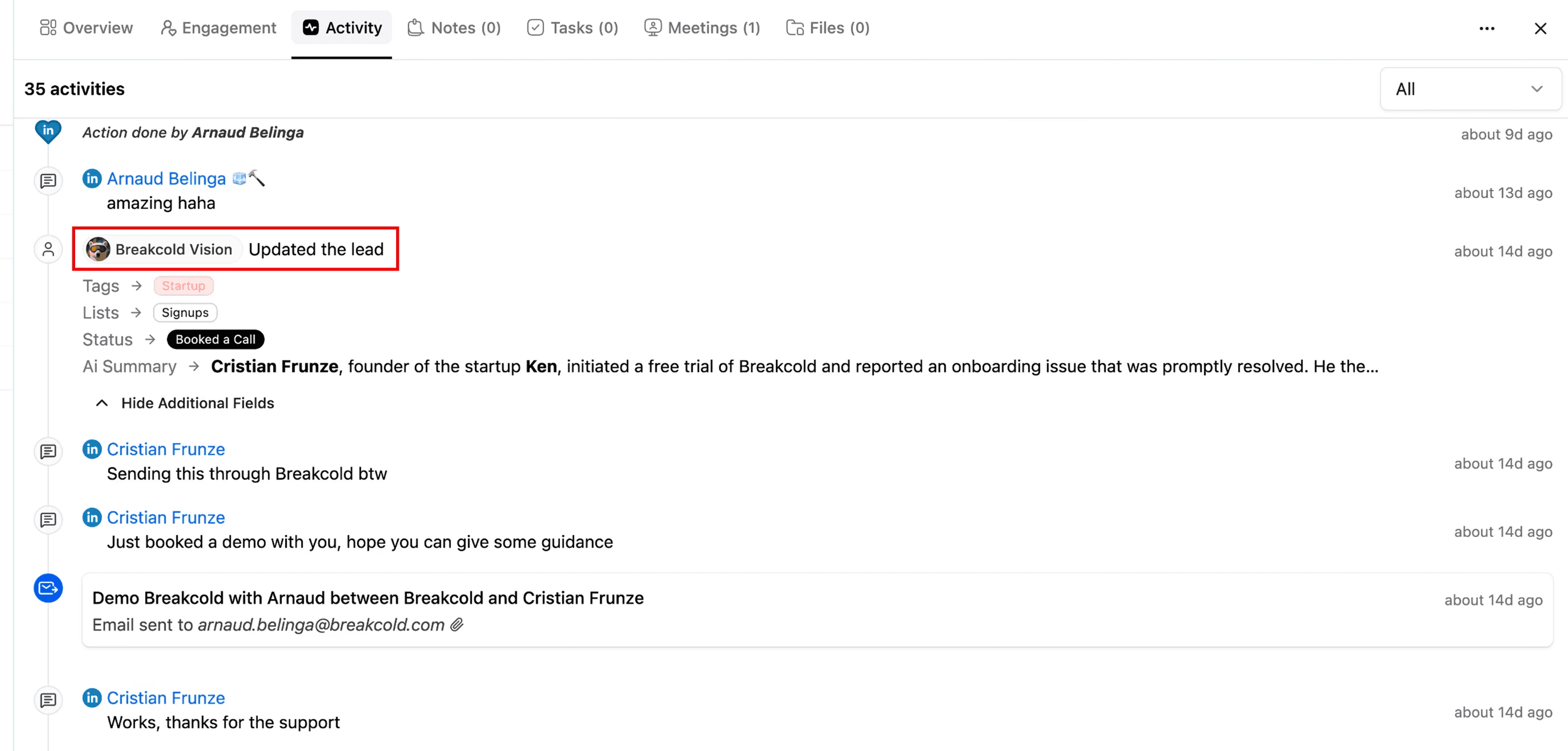This screenshot has height=751, width=1568.
Task: Click the person icon on the lead update
Action: 48,249
